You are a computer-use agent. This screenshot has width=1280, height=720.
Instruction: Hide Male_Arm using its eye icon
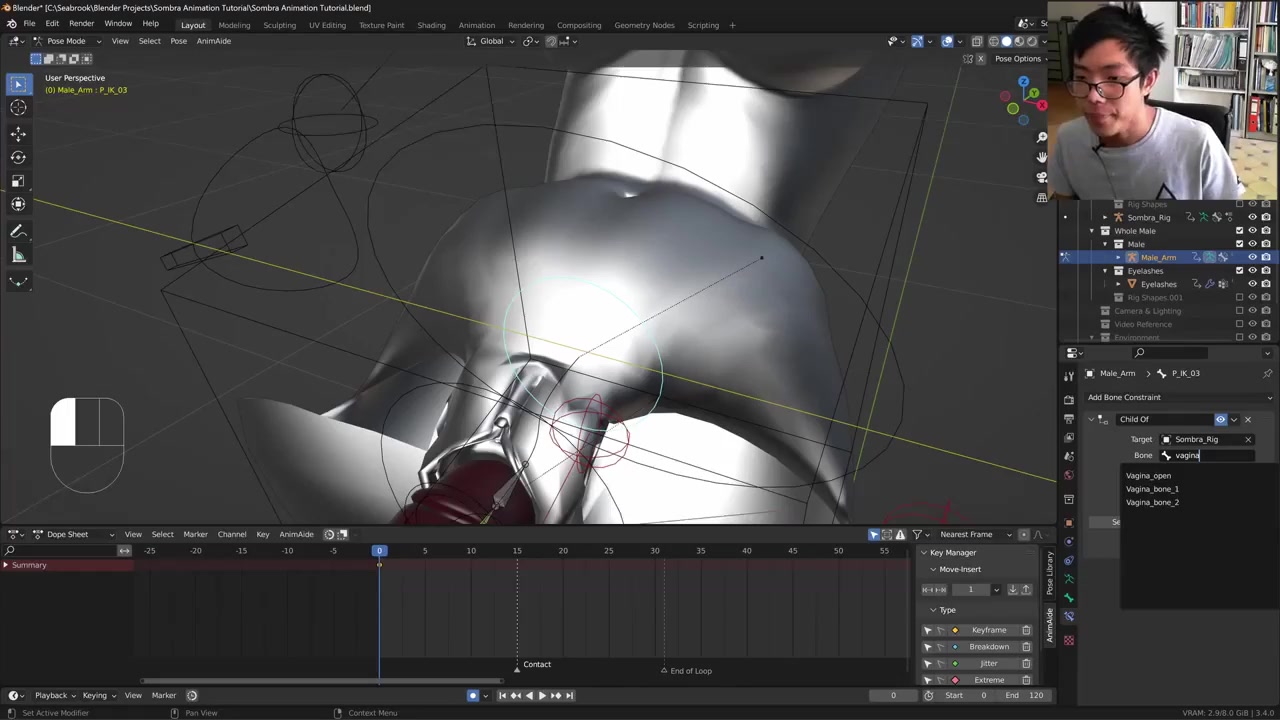tap(1252, 257)
